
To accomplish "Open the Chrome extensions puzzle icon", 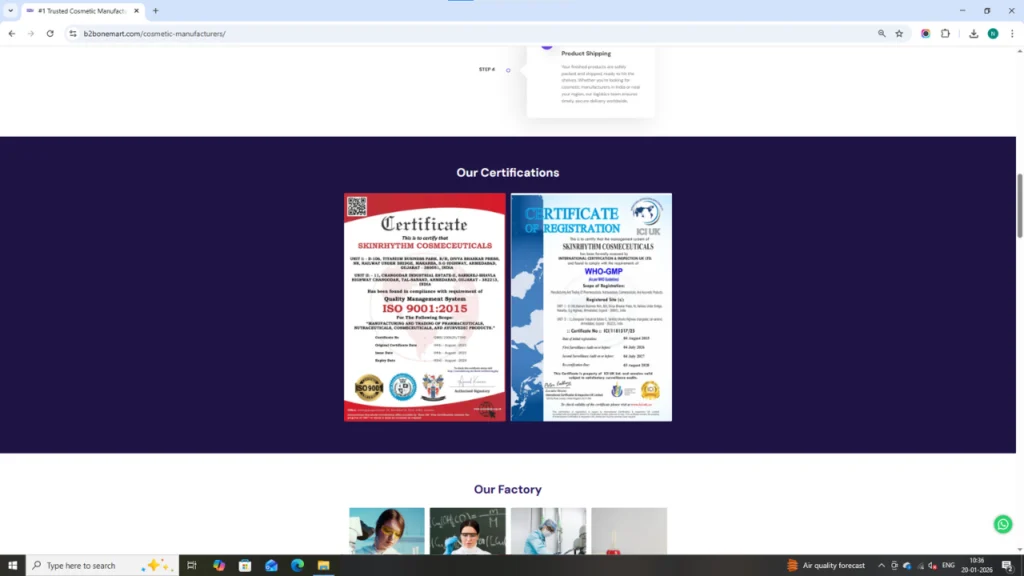I will point(945,33).
